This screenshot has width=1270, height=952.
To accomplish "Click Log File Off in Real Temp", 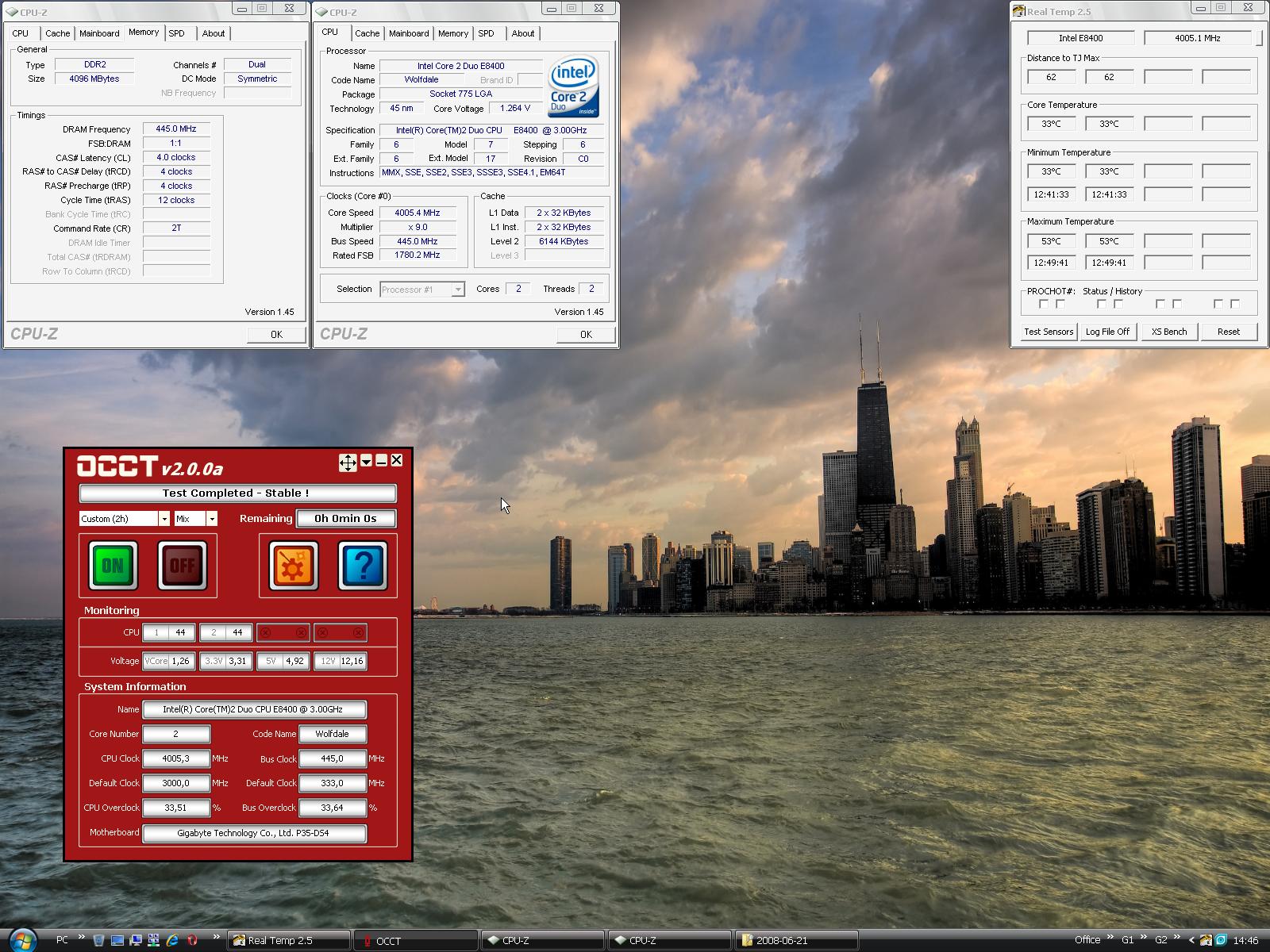I will tap(1107, 332).
